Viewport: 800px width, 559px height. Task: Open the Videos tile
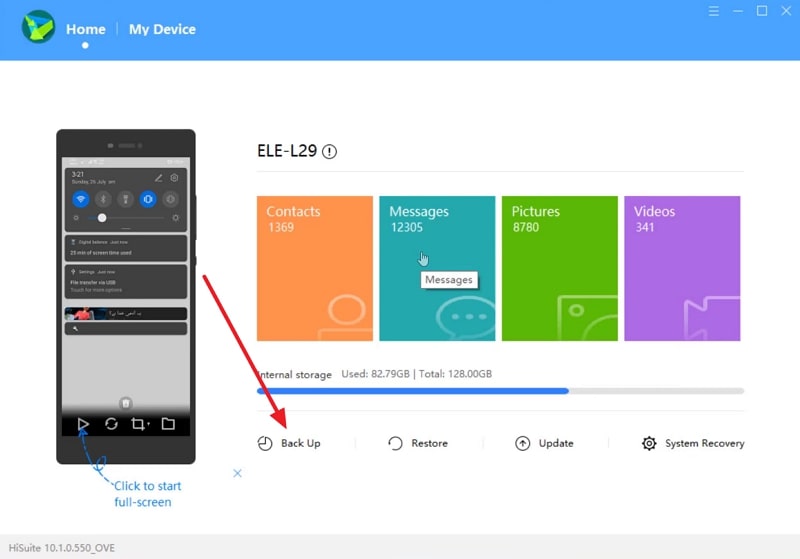682,268
